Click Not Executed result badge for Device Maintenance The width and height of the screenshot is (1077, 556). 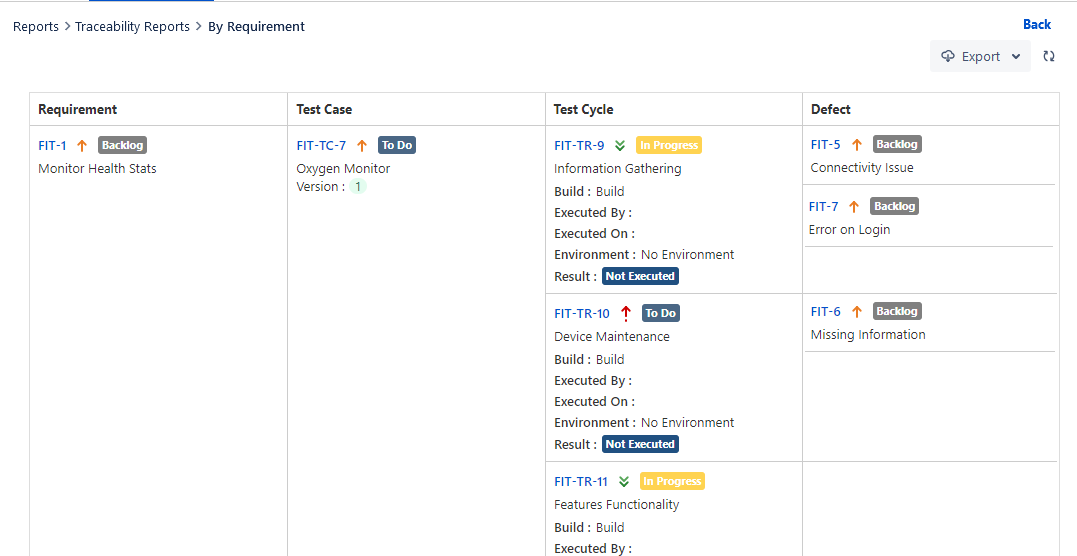[640, 444]
